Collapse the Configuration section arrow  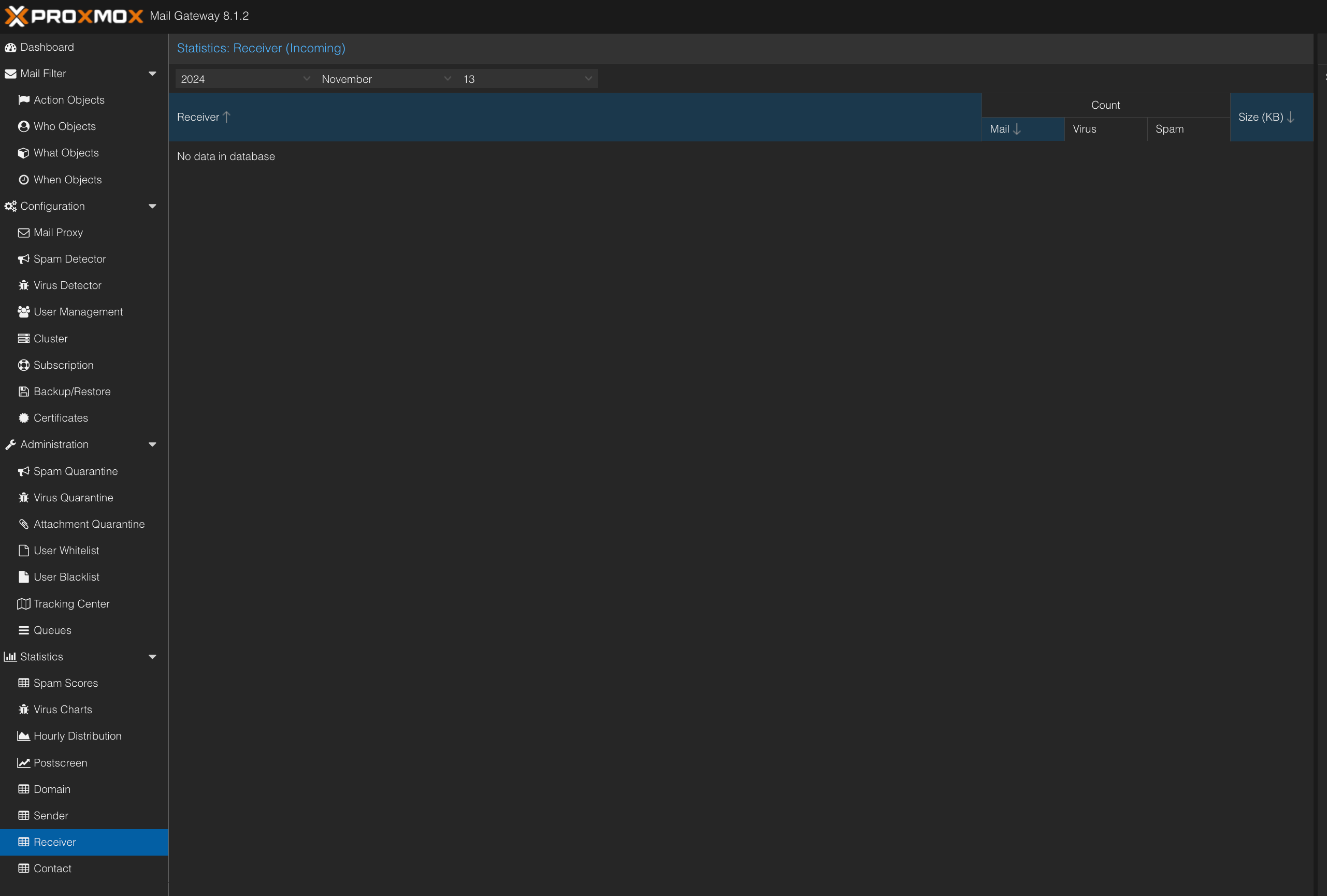coord(152,206)
